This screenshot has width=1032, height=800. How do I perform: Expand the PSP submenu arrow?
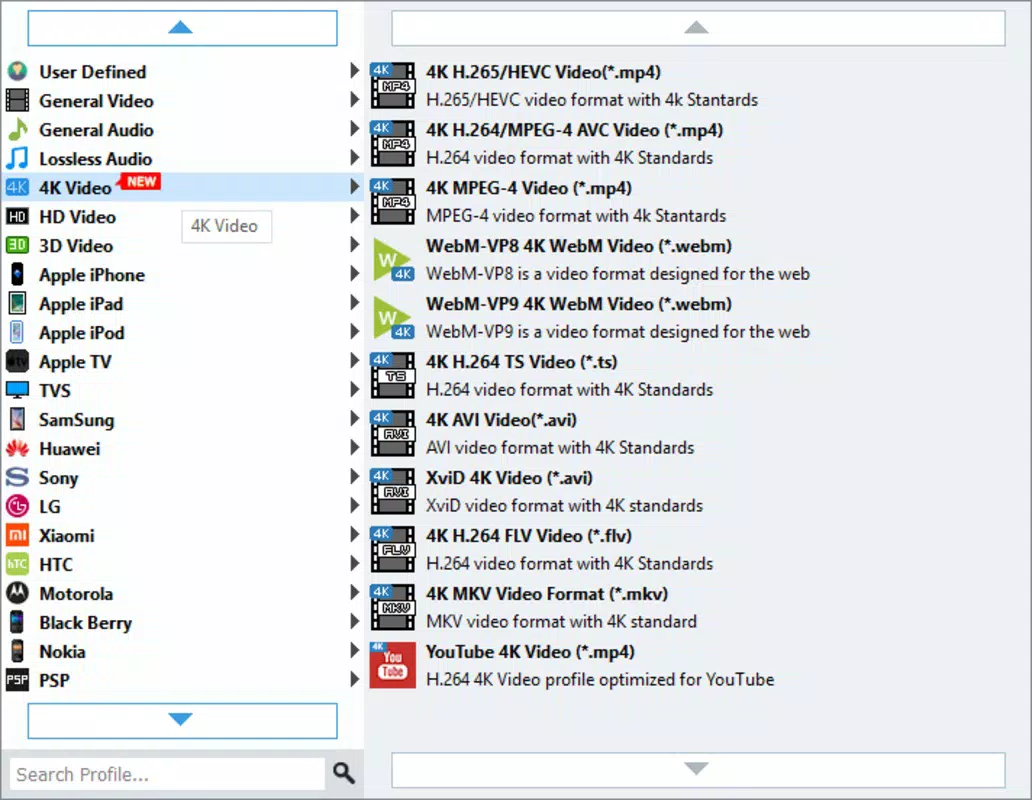(x=354, y=678)
